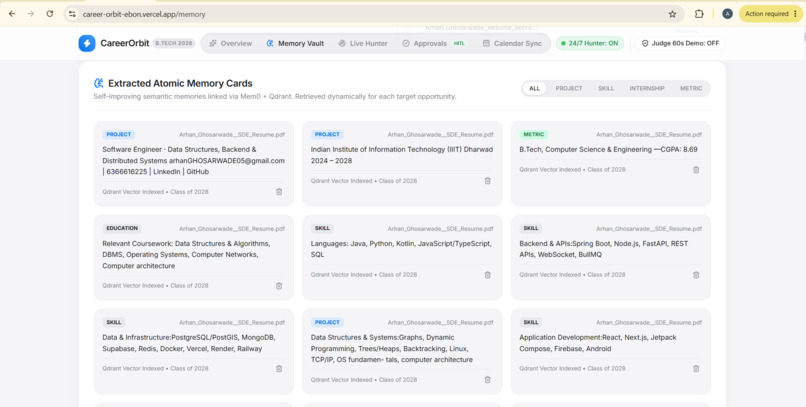Click the browser forward arrow
The height and width of the screenshot is (407, 806).
tap(31, 14)
